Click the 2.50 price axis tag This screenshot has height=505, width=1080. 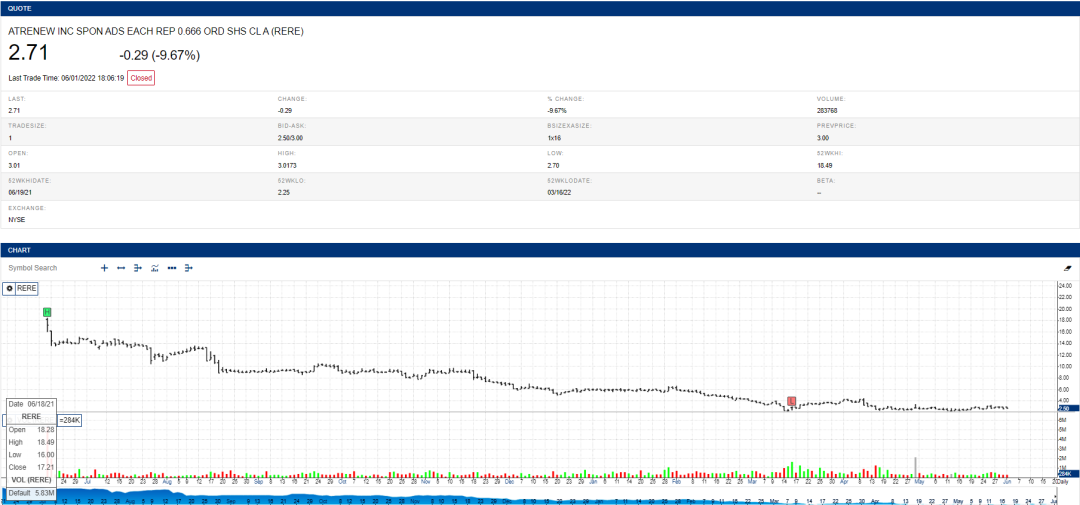(1066, 409)
